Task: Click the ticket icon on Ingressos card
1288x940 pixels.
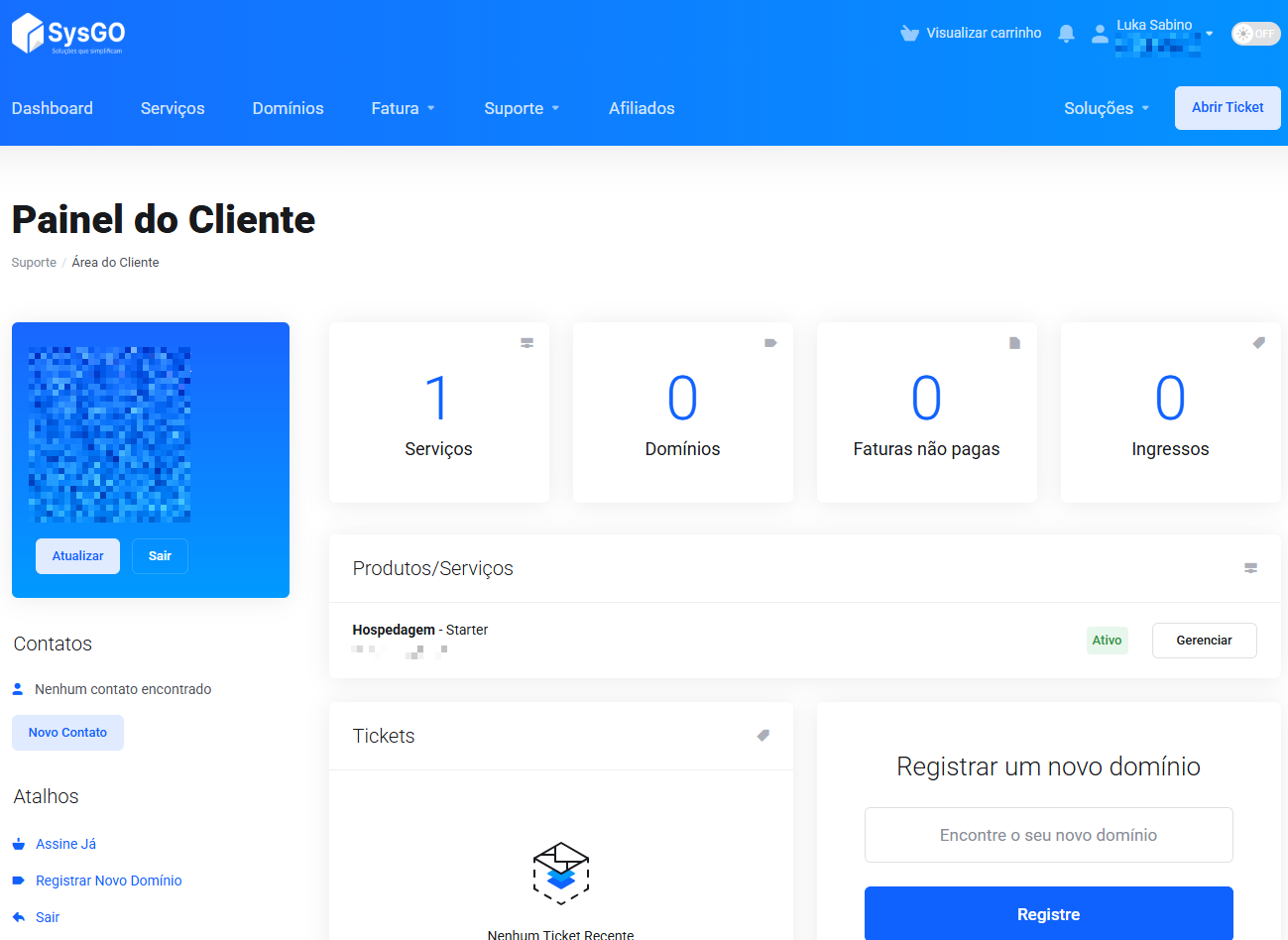Action: (x=1258, y=343)
